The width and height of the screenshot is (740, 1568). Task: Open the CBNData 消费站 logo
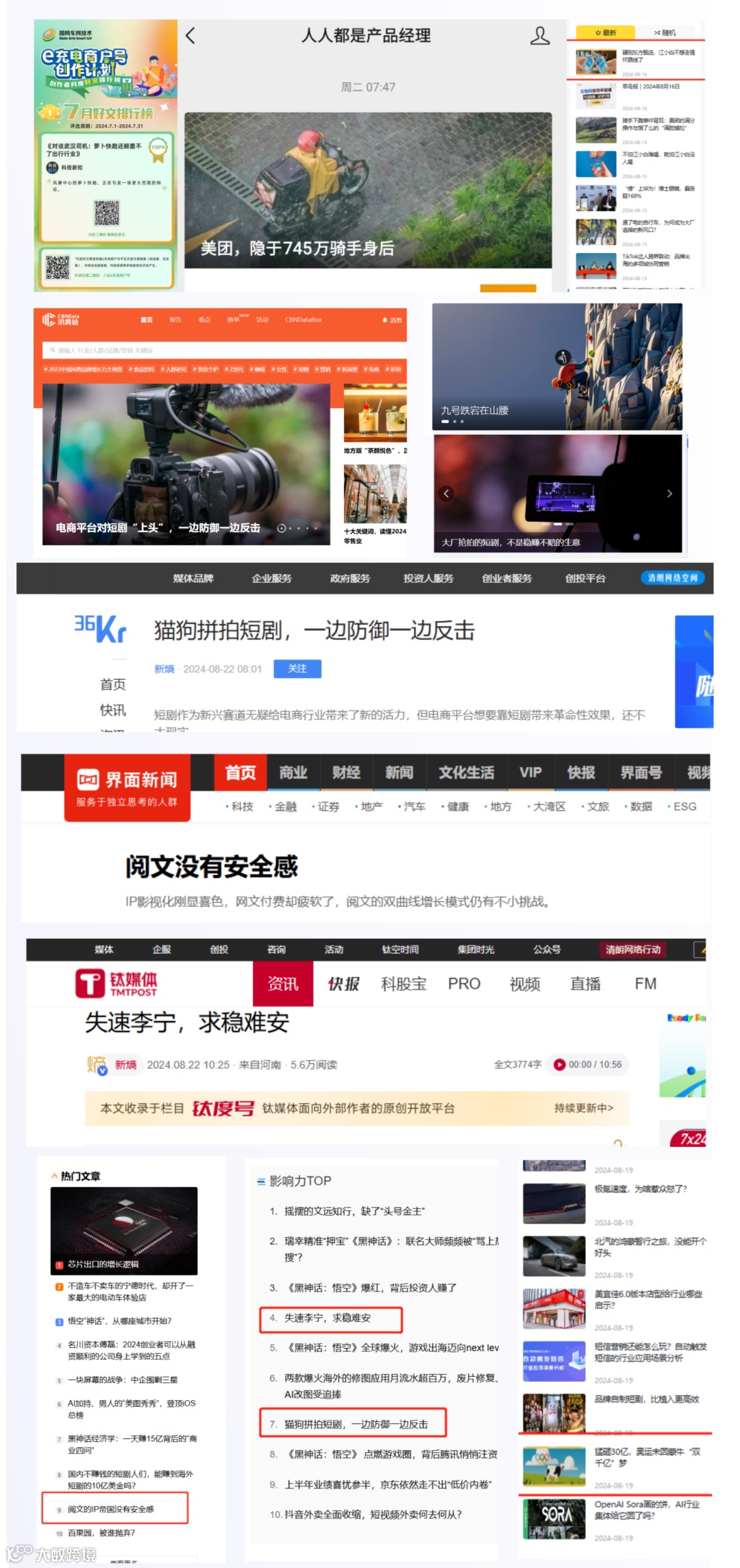(61, 319)
